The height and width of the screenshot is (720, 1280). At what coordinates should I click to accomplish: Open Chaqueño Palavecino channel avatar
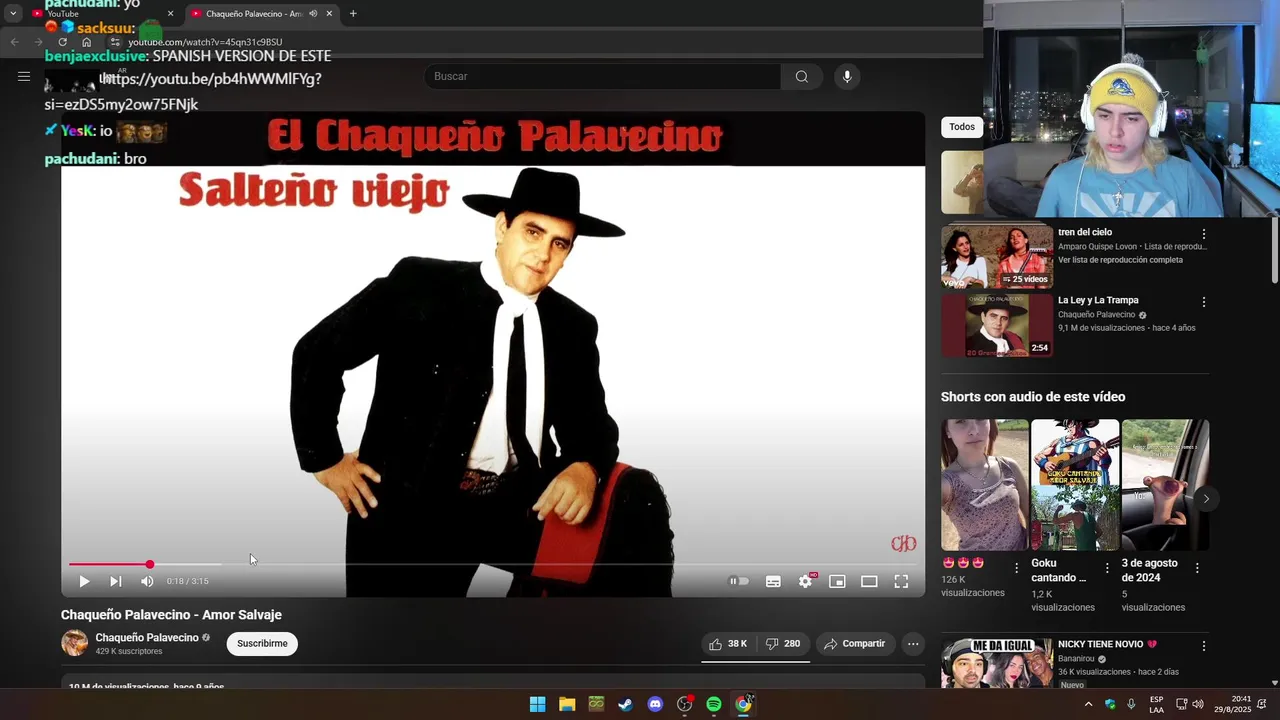(74, 643)
